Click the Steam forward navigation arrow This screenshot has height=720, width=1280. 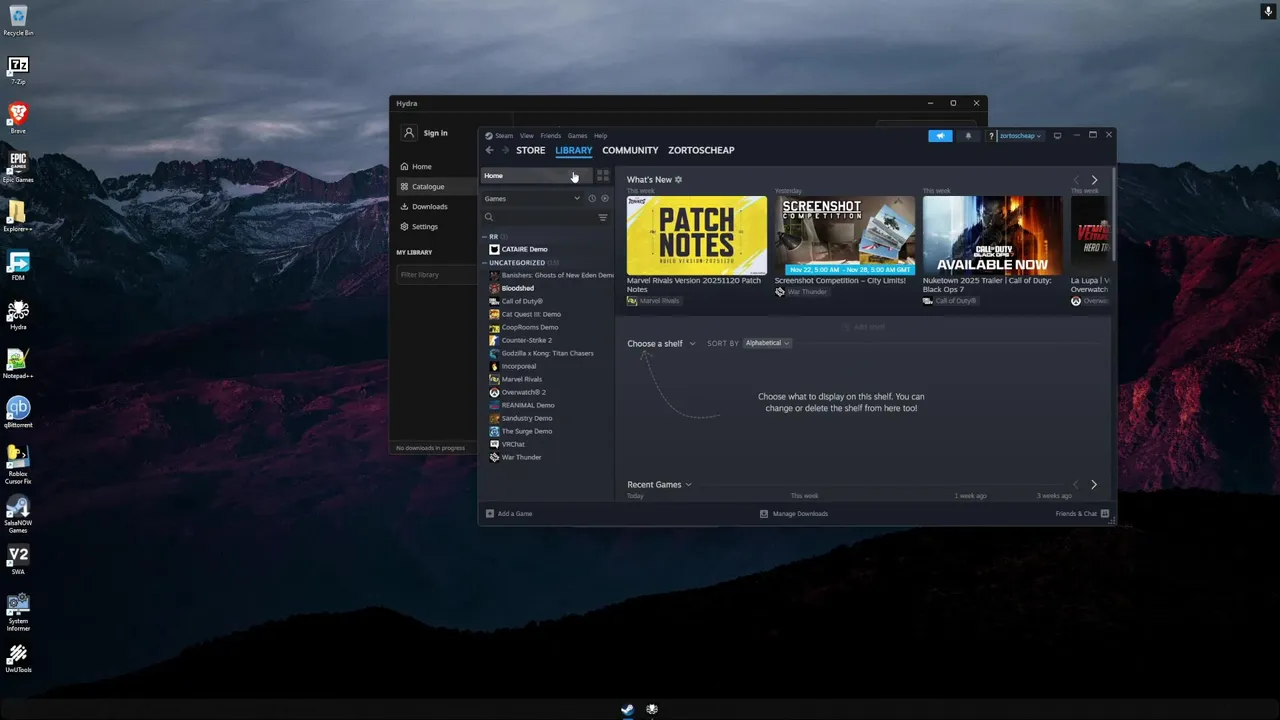coord(505,150)
